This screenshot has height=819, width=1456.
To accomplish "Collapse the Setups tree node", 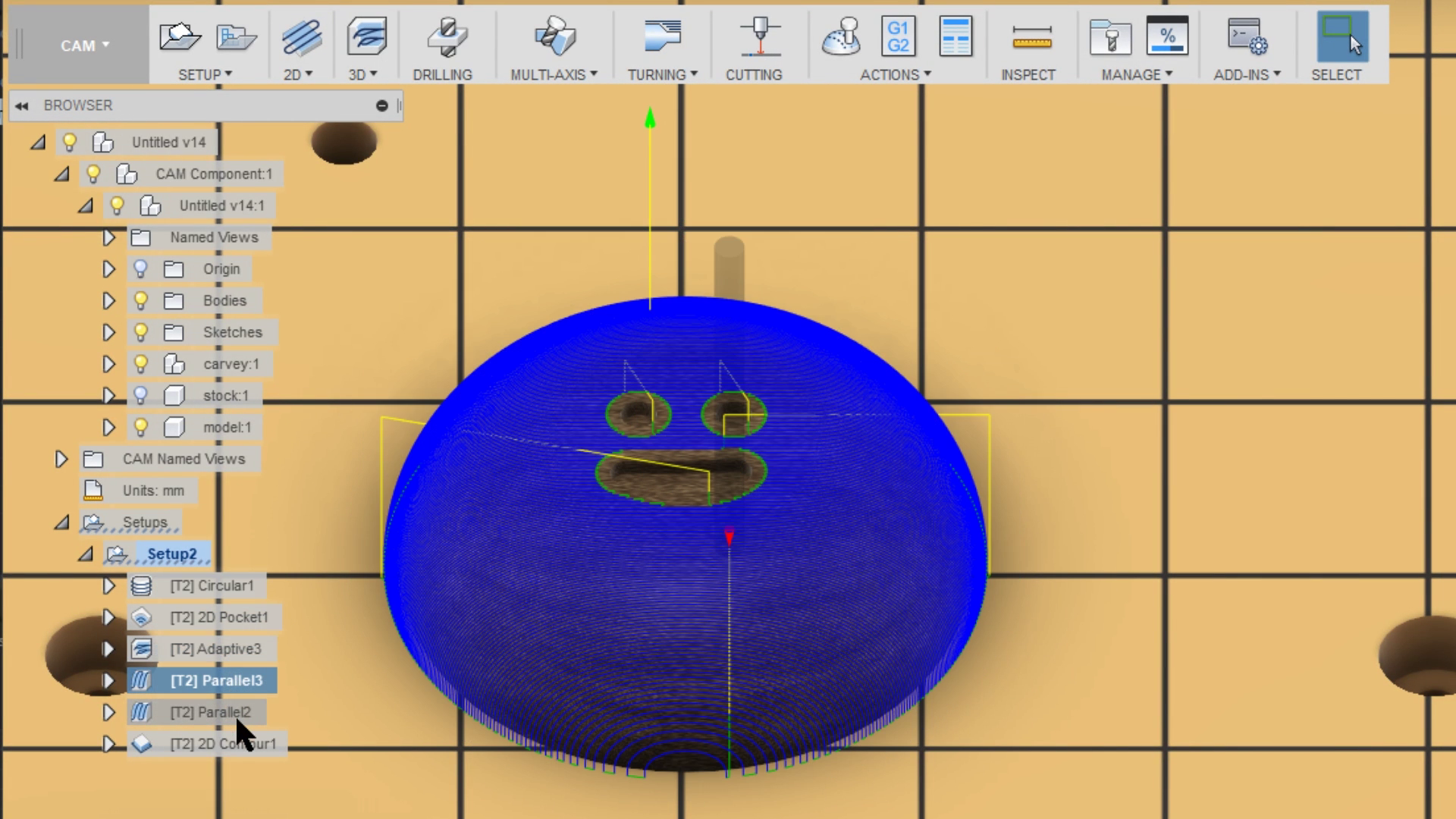I will pos(62,522).
